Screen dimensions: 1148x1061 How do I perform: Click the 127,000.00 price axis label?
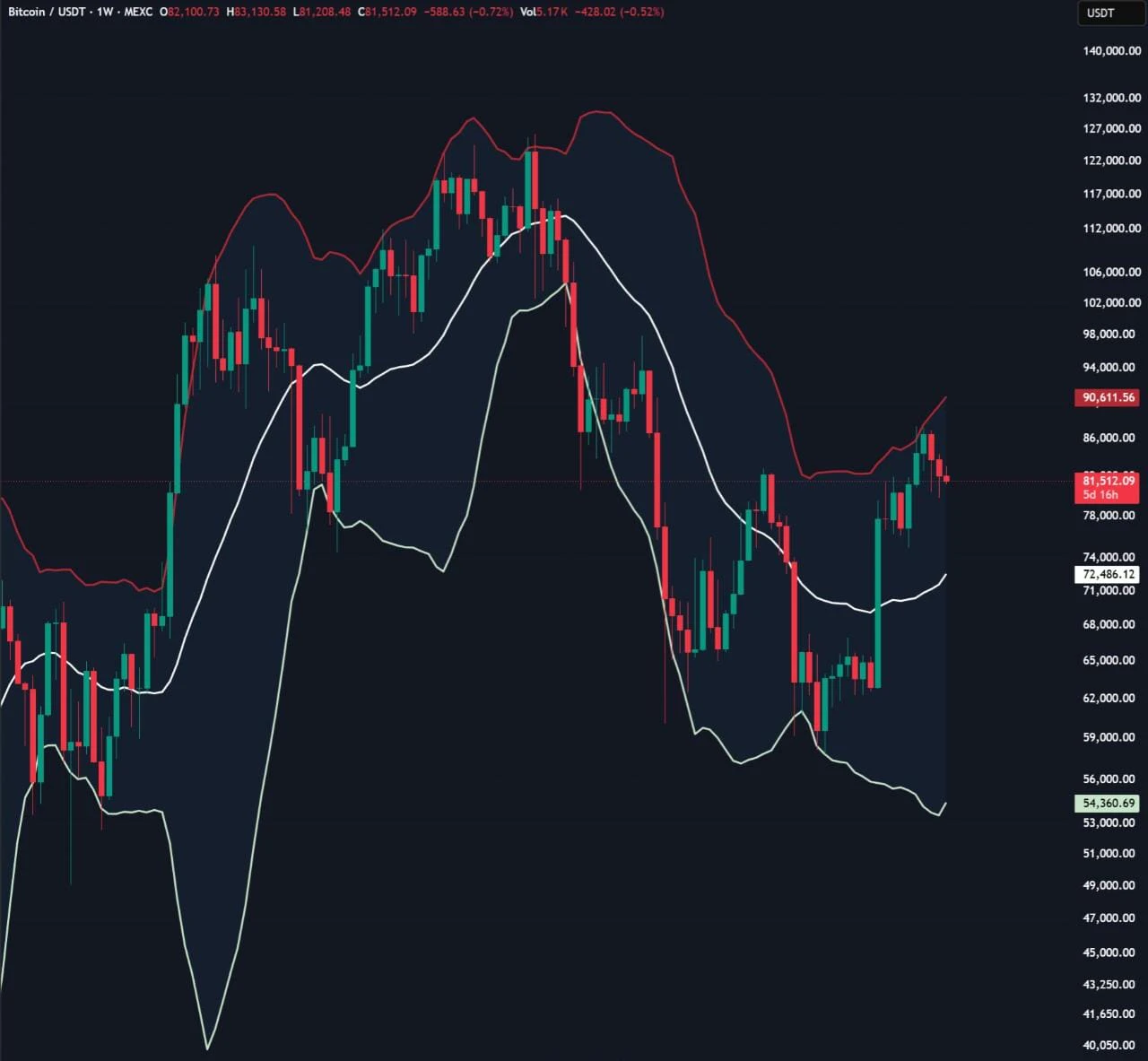[1112, 128]
